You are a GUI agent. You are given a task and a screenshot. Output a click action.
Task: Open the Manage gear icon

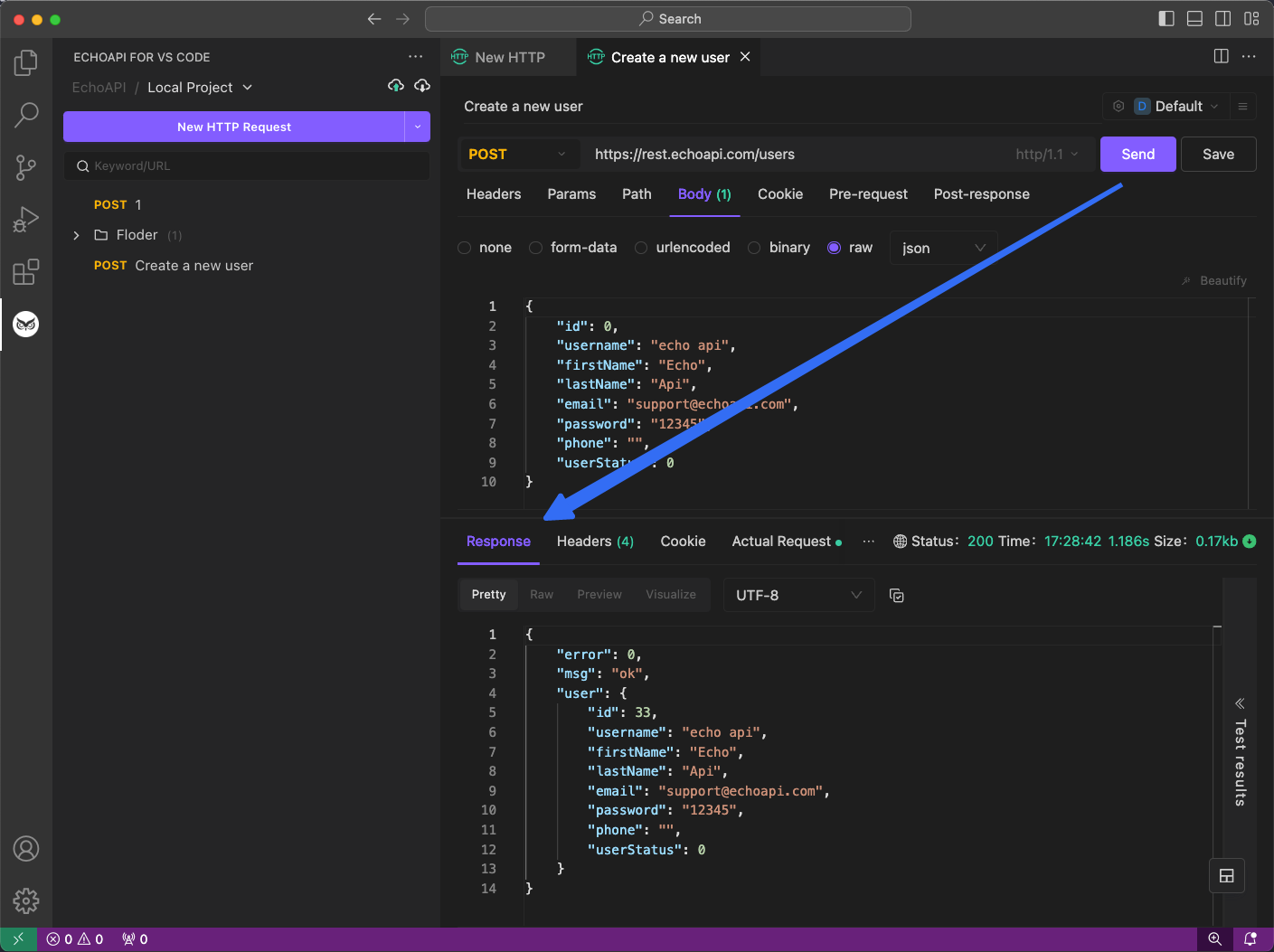(x=26, y=900)
